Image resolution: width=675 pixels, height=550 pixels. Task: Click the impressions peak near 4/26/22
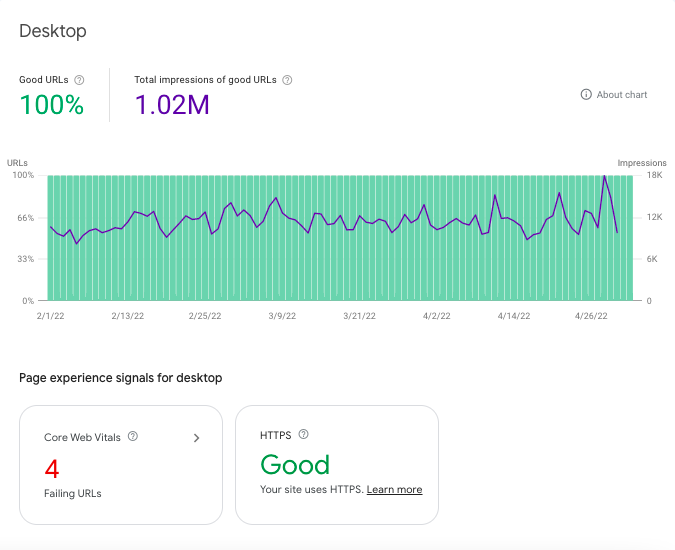pyautogui.click(x=604, y=176)
